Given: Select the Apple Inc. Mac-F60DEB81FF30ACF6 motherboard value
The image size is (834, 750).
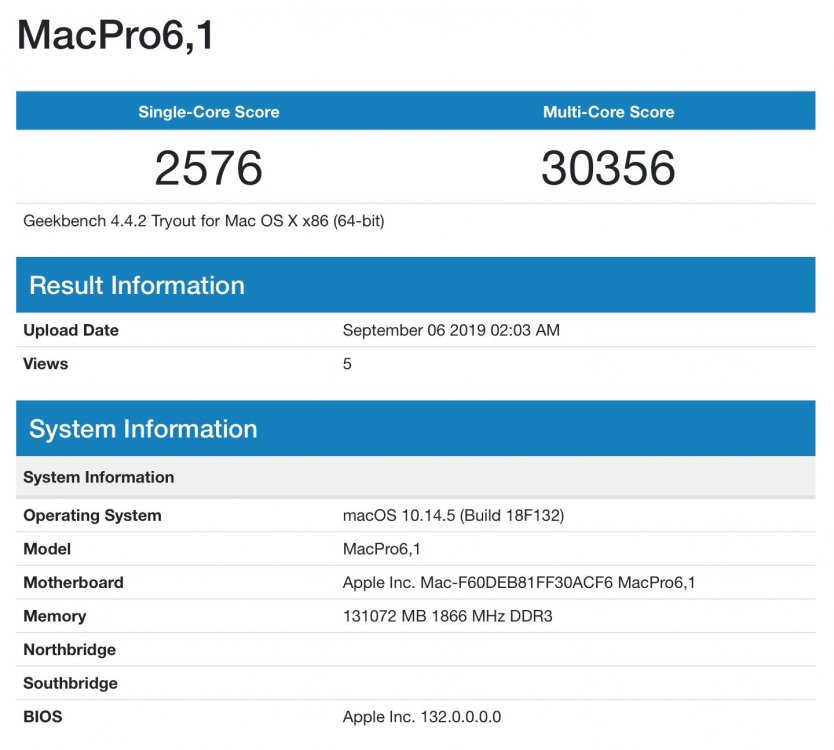Looking at the screenshot, I should [519, 582].
